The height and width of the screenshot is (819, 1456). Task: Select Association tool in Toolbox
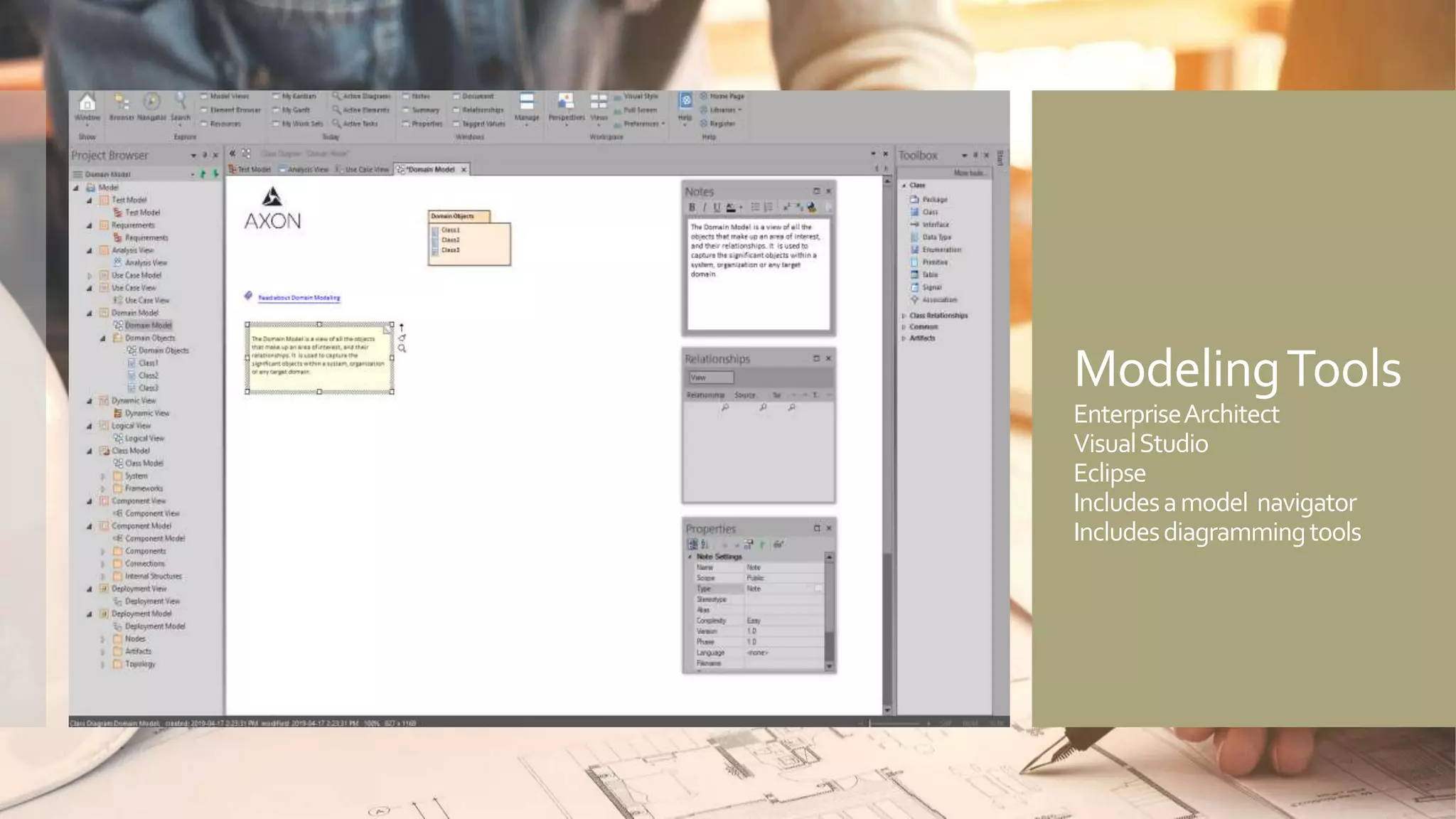coord(934,300)
